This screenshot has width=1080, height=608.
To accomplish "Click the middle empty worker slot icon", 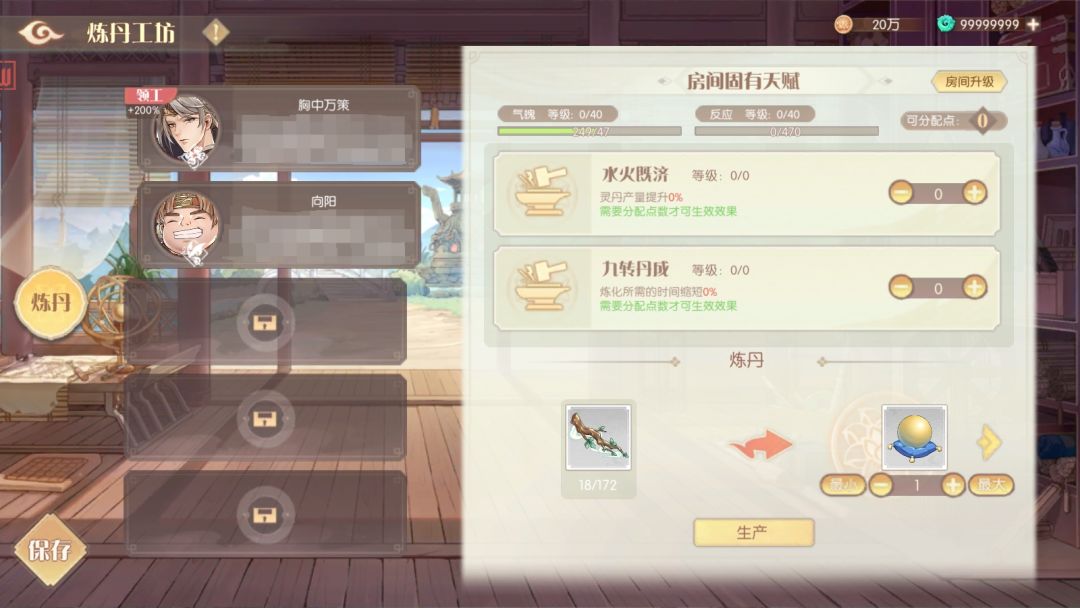I will (x=264, y=419).
